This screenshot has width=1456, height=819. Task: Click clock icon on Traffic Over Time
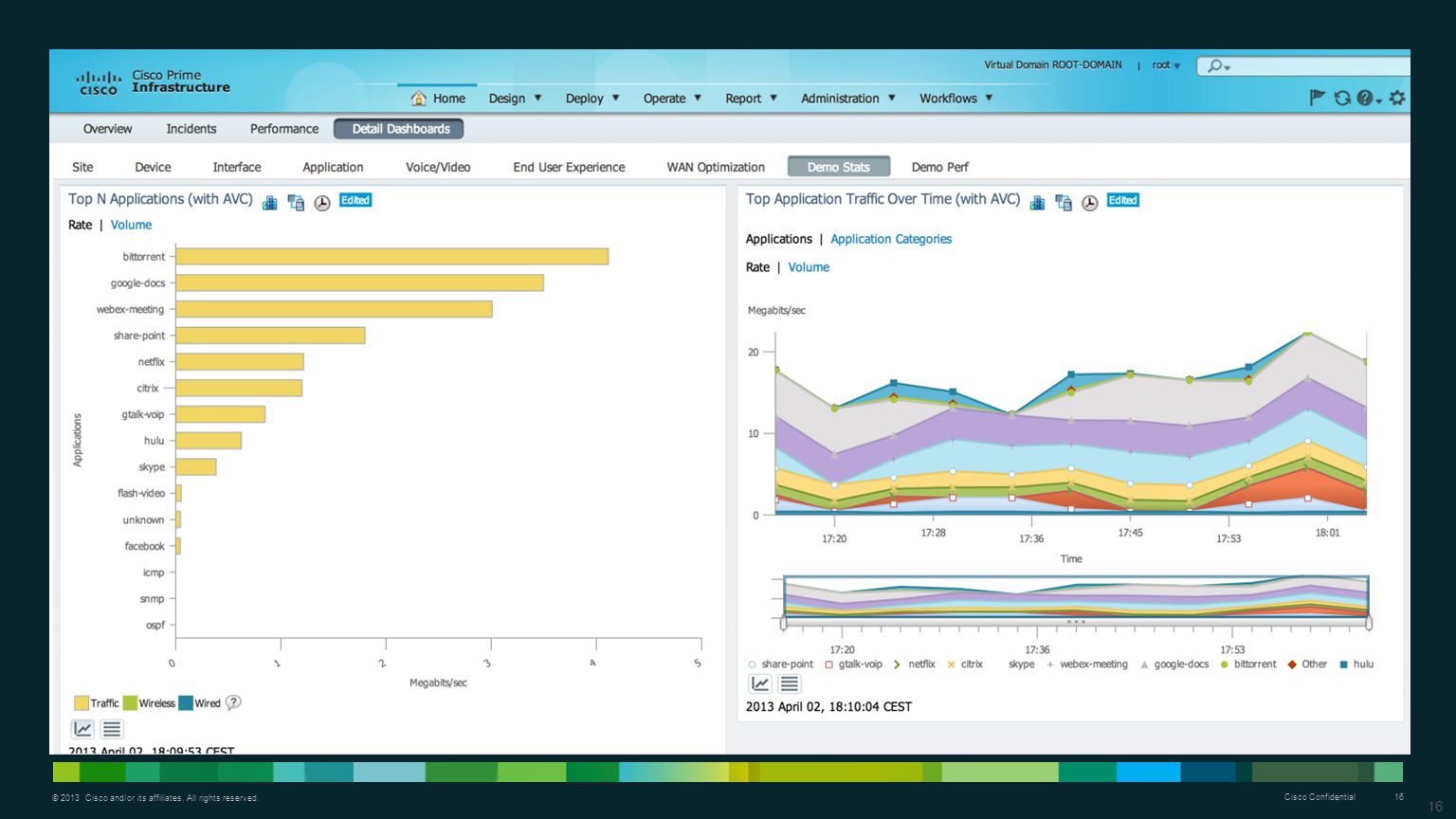[1090, 203]
